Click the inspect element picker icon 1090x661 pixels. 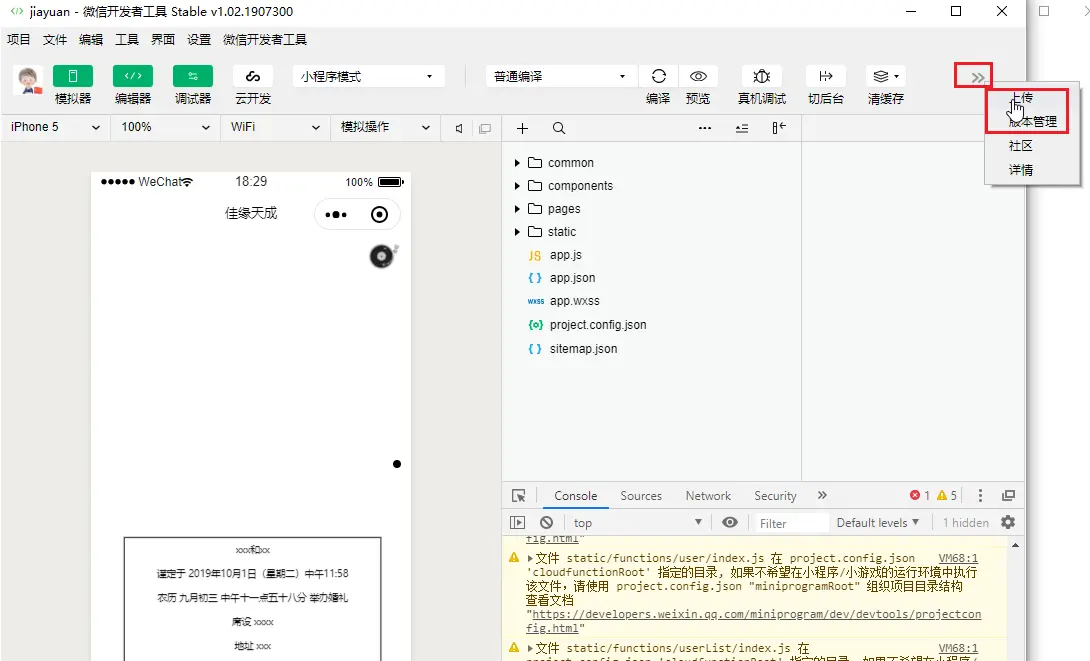tap(519, 496)
